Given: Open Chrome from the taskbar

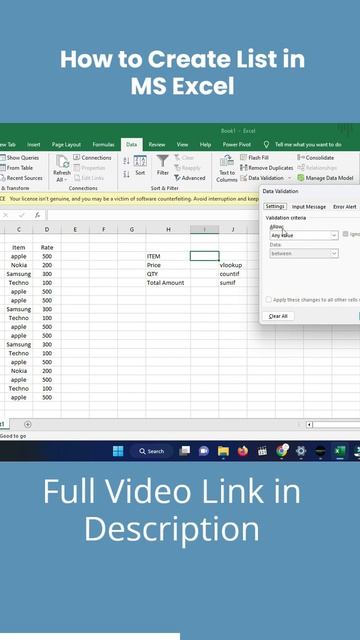Looking at the screenshot, I should pos(282,451).
